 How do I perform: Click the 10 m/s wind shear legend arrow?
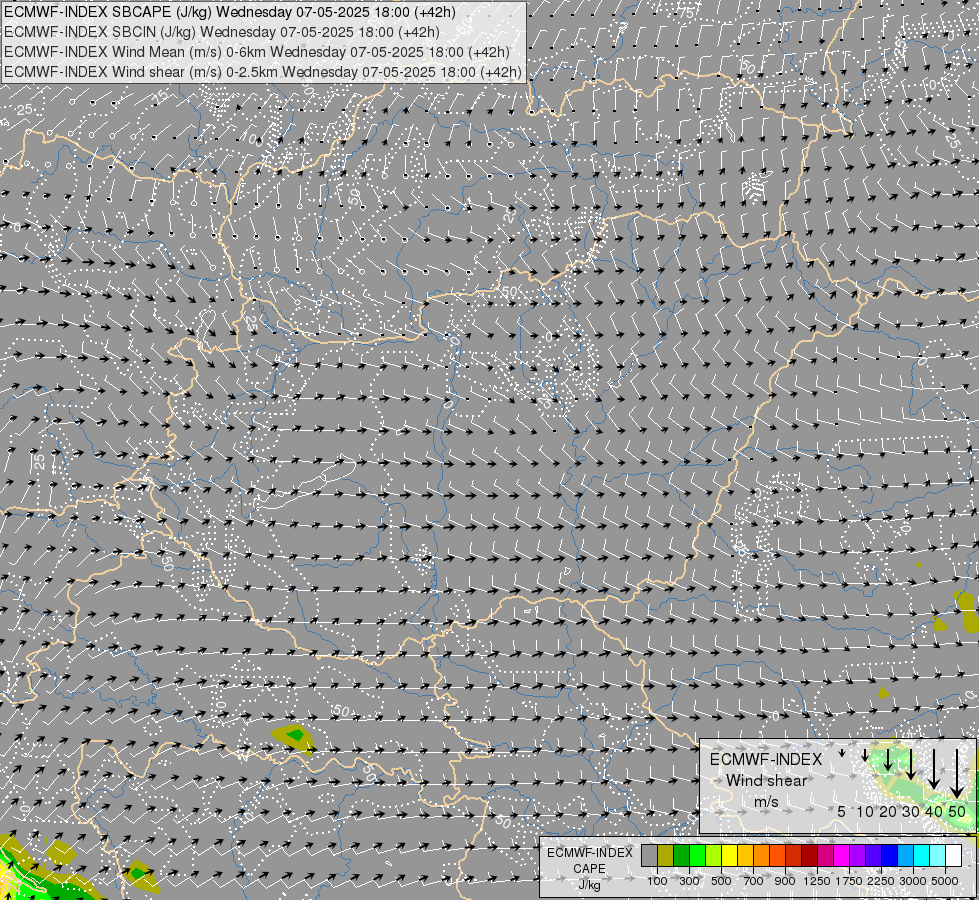coord(865,756)
